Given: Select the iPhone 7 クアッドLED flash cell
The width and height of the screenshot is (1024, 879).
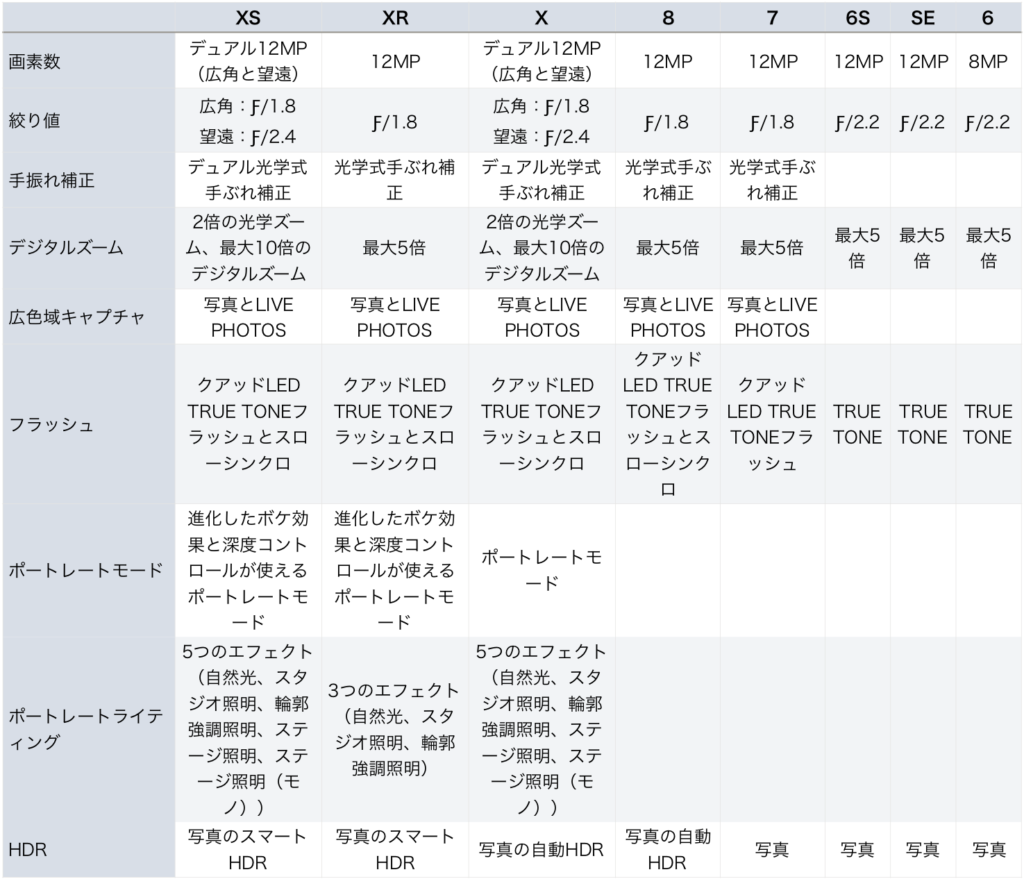Looking at the screenshot, I should [x=772, y=424].
